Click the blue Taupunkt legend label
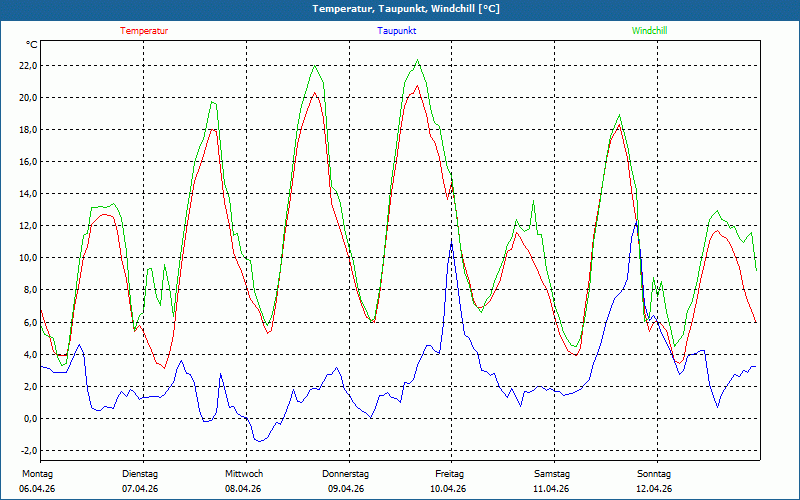The width and height of the screenshot is (800, 500). tap(397, 31)
